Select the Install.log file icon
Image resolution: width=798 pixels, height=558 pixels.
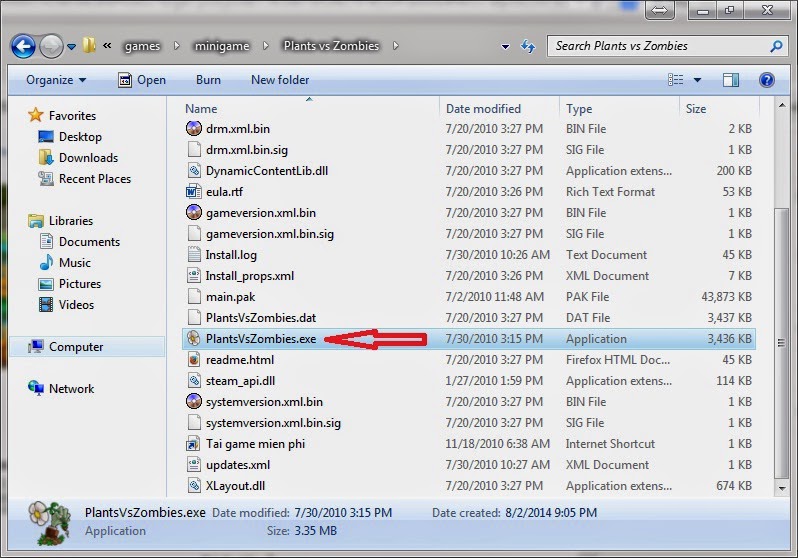194,255
